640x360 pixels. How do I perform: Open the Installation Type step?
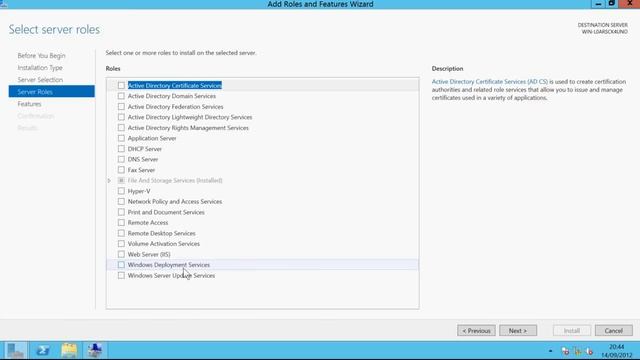pos(40,68)
